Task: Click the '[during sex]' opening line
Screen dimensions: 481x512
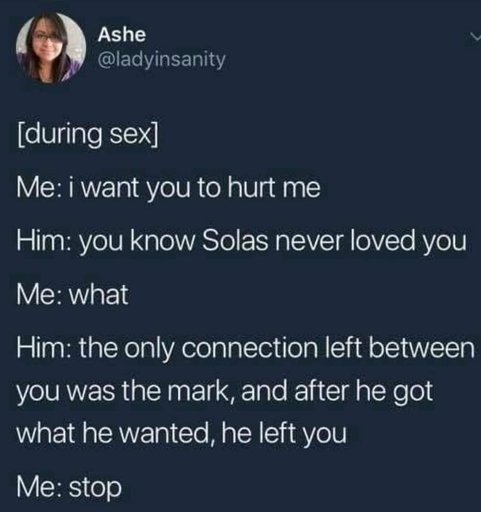Action: click(88, 135)
